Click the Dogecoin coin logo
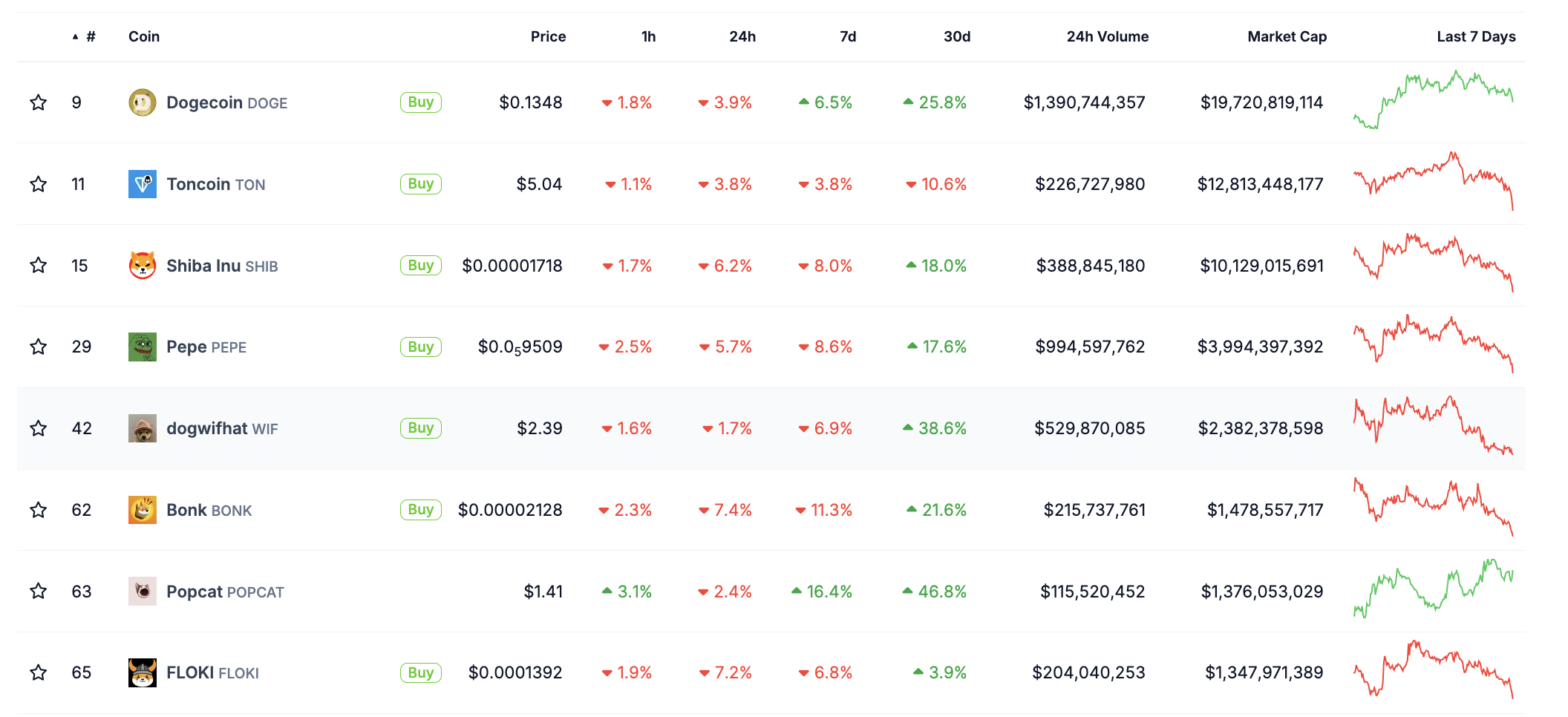1568x717 pixels. click(142, 102)
